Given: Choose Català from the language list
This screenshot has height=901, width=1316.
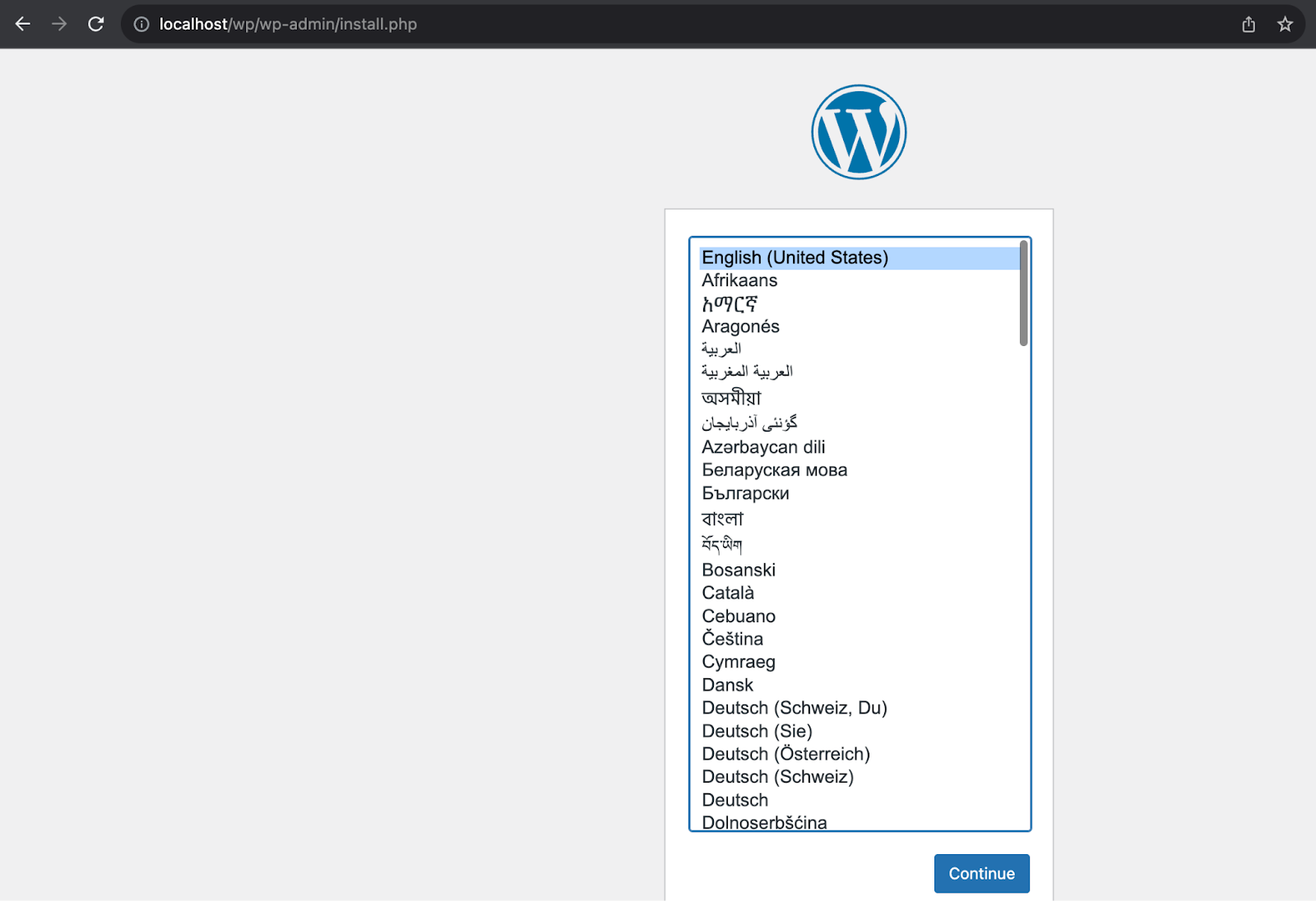Looking at the screenshot, I should click(860, 593).
